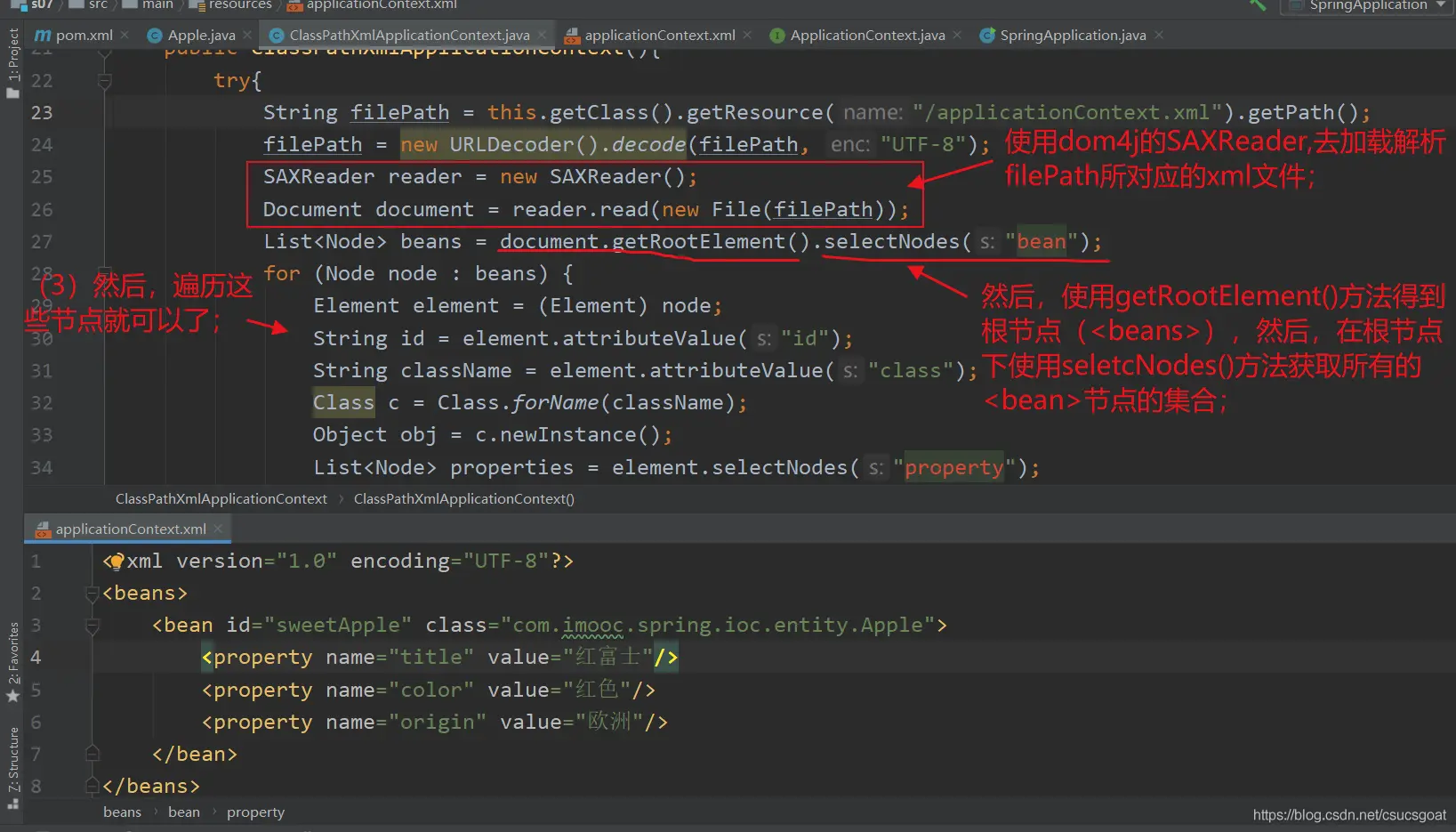Image resolution: width=1456 pixels, height=832 pixels.
Task: Collapse the <bean> element on line 3
Action: (92, 626)
